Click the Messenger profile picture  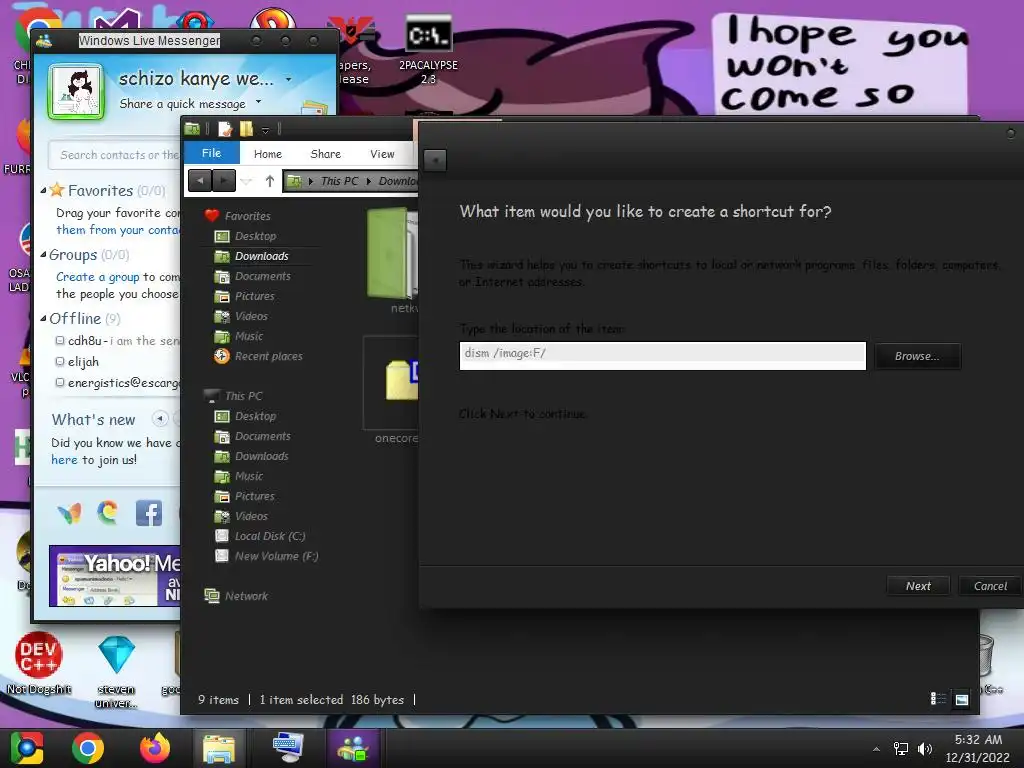[x=76, y=91]
